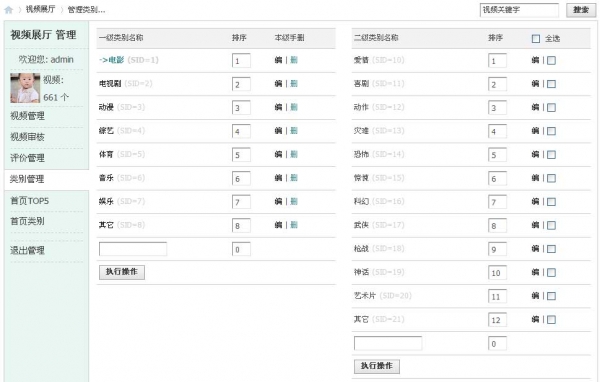The image size is (600, 382).
Task: Click the delete icon for 电视剧 row
Action: tap(293, 83)
